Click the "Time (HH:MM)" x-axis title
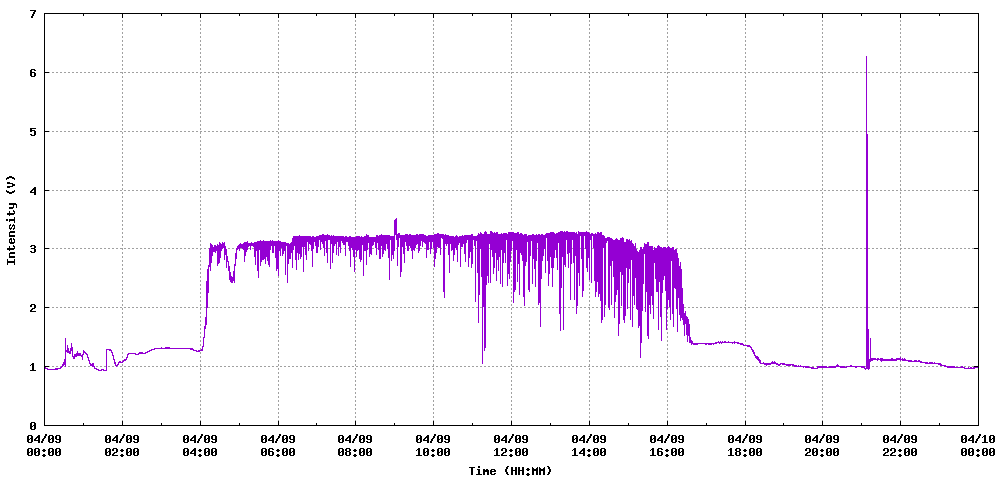 point(510,471)
